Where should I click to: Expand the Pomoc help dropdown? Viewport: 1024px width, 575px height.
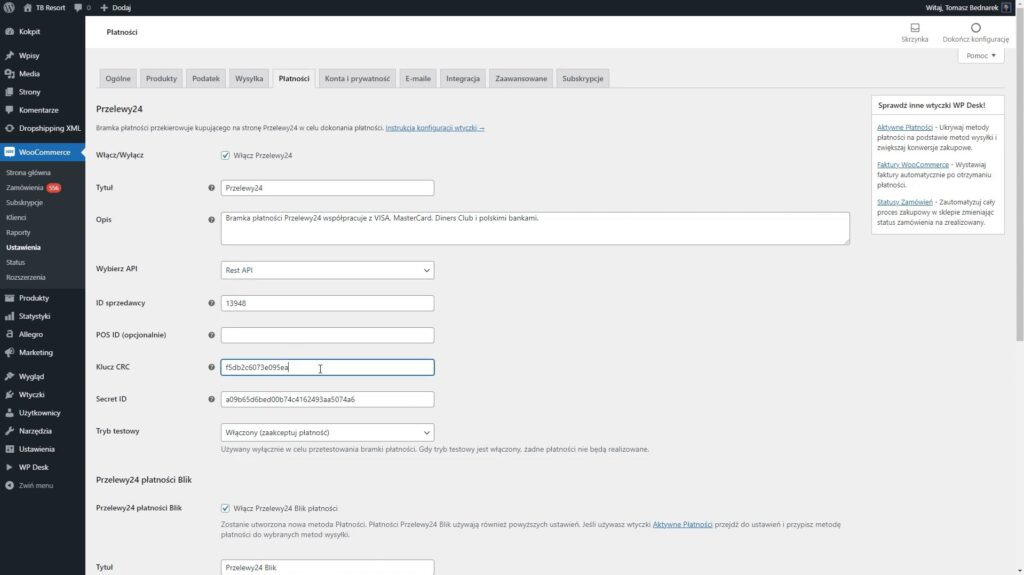[x=981, y=56]
